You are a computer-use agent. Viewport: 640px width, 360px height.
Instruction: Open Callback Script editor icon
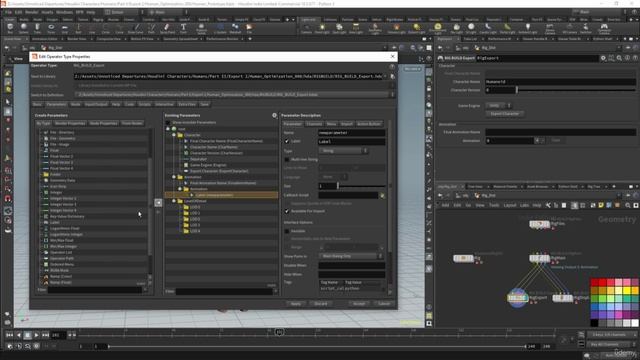tap(382, 196)
